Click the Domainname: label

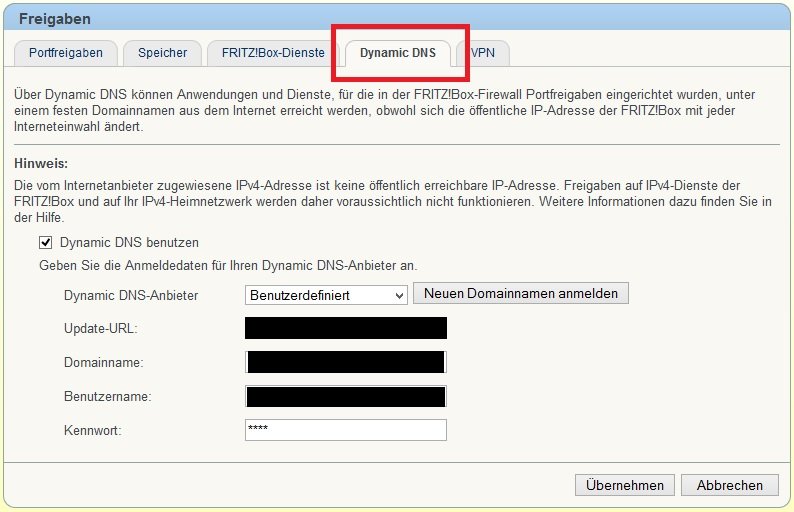point(103,363)
